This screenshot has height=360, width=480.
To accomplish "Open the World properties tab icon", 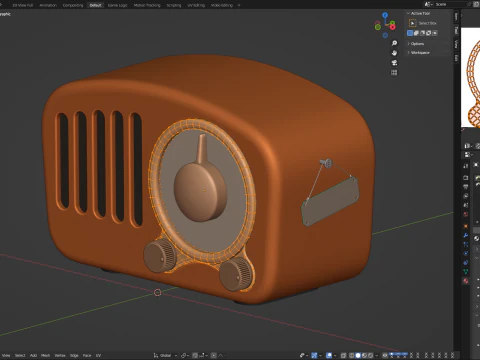I will pyautogui.click(x=466, y=214).
